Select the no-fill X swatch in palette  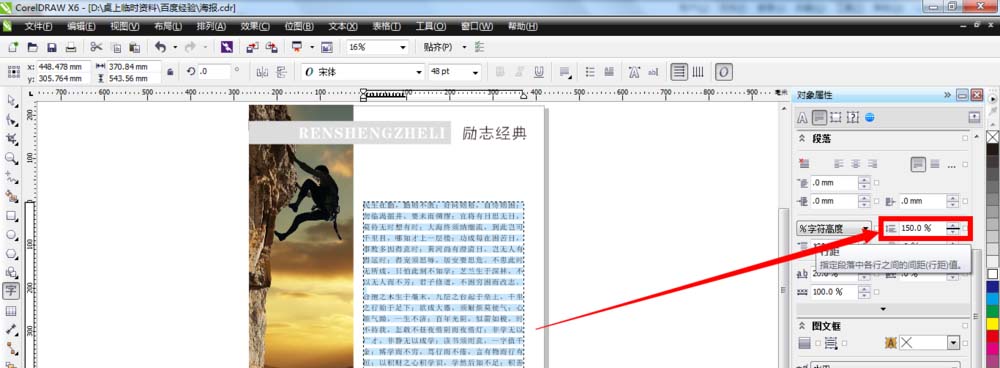pos(992,136)
